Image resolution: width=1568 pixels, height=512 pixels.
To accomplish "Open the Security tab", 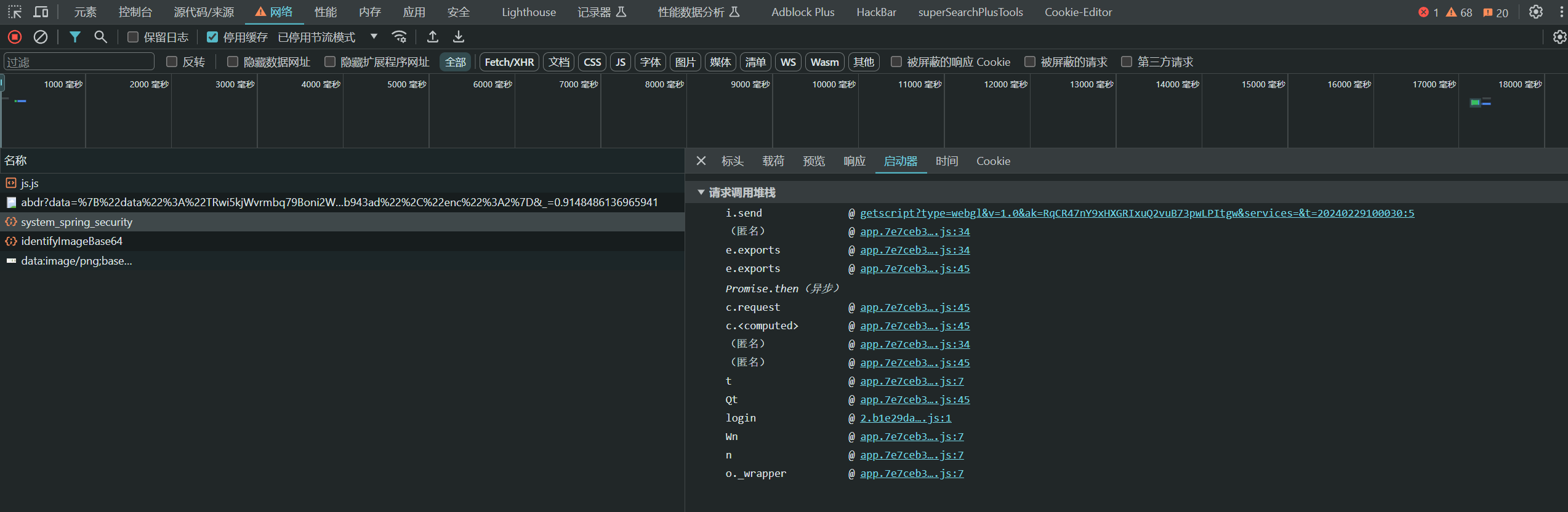I will pyautogui.click(x=459, y=12).
